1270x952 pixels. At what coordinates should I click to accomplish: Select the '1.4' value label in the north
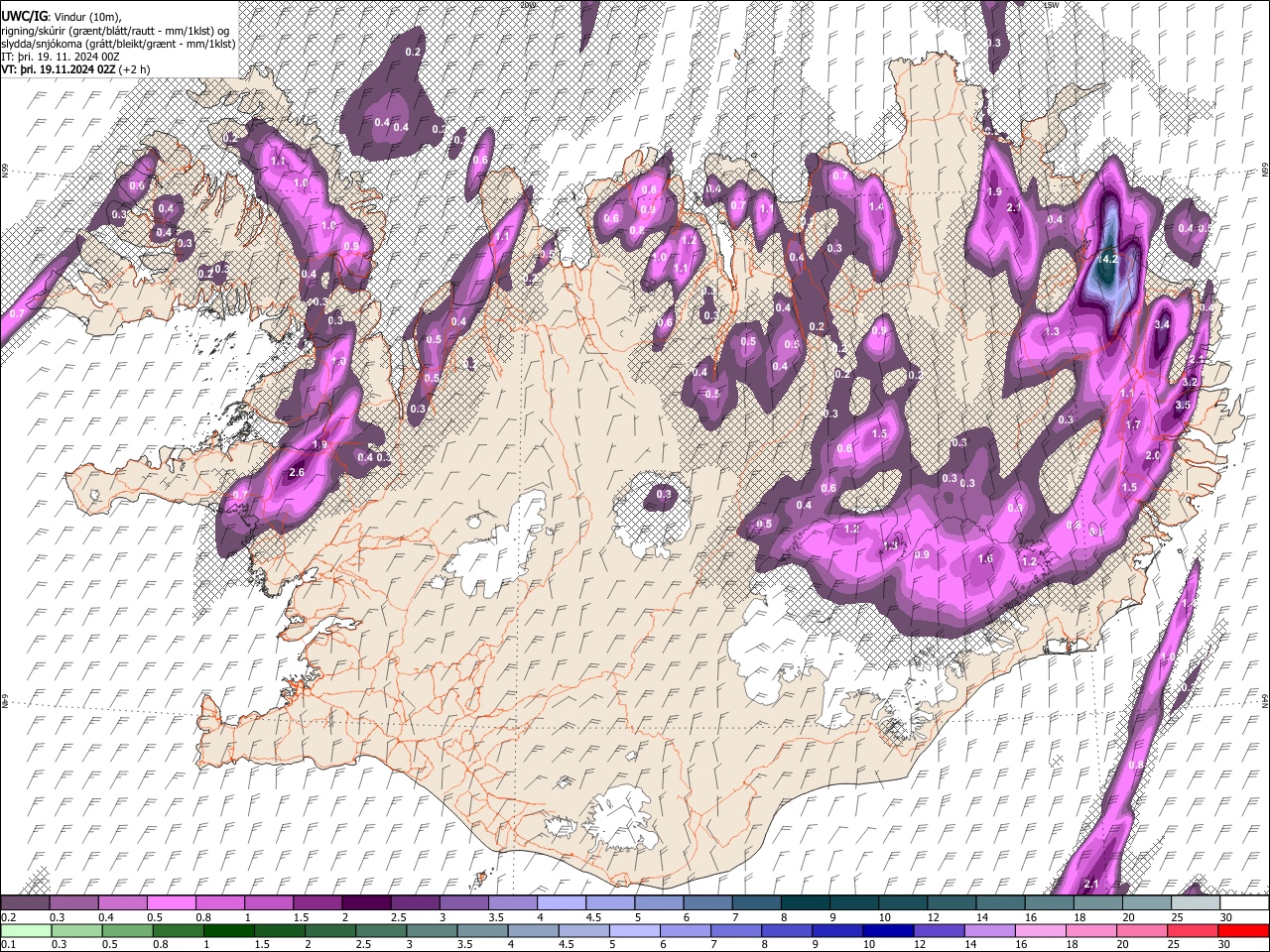coord(875,207)
